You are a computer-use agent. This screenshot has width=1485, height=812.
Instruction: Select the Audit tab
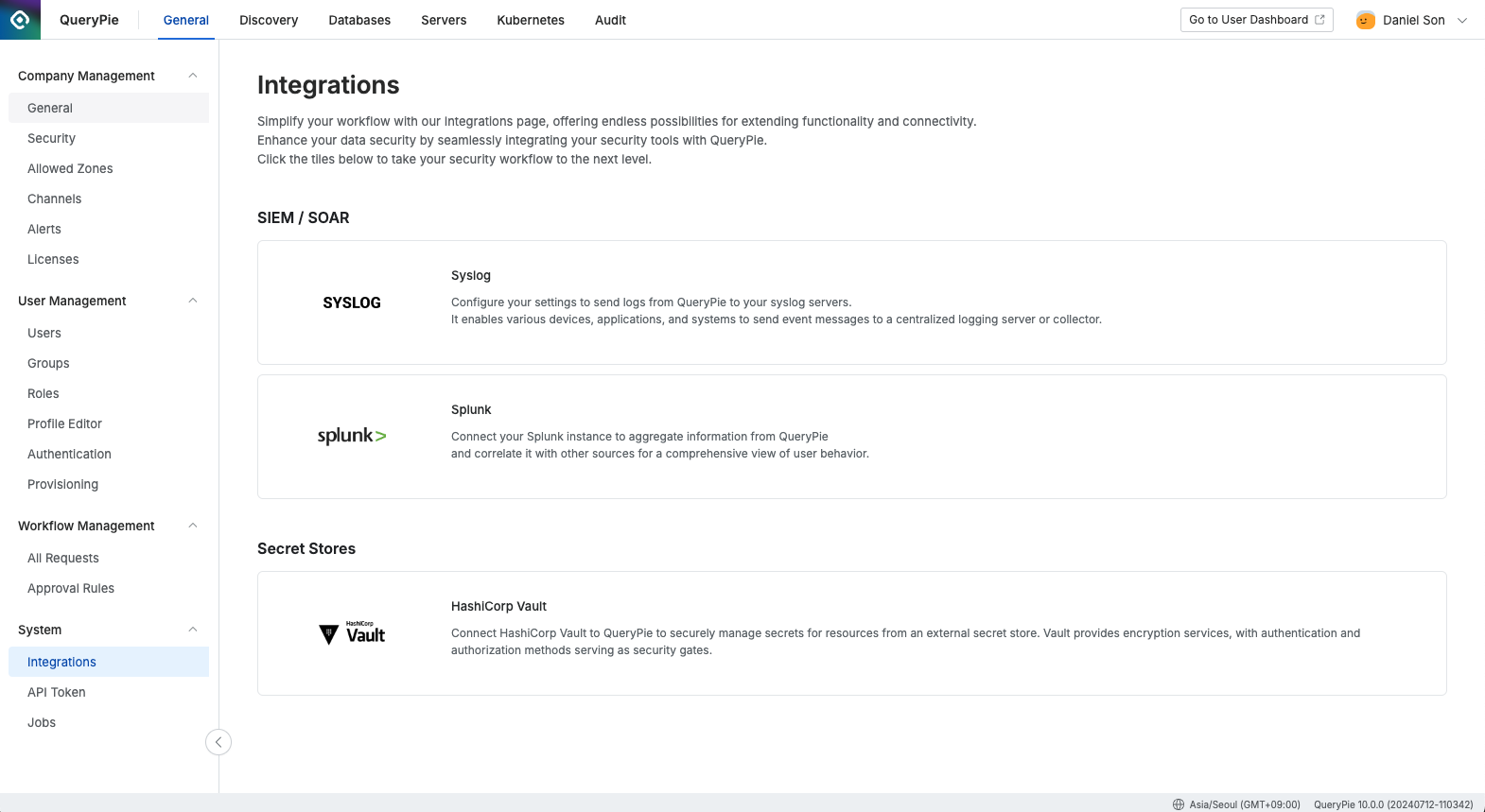coord(610,20)
